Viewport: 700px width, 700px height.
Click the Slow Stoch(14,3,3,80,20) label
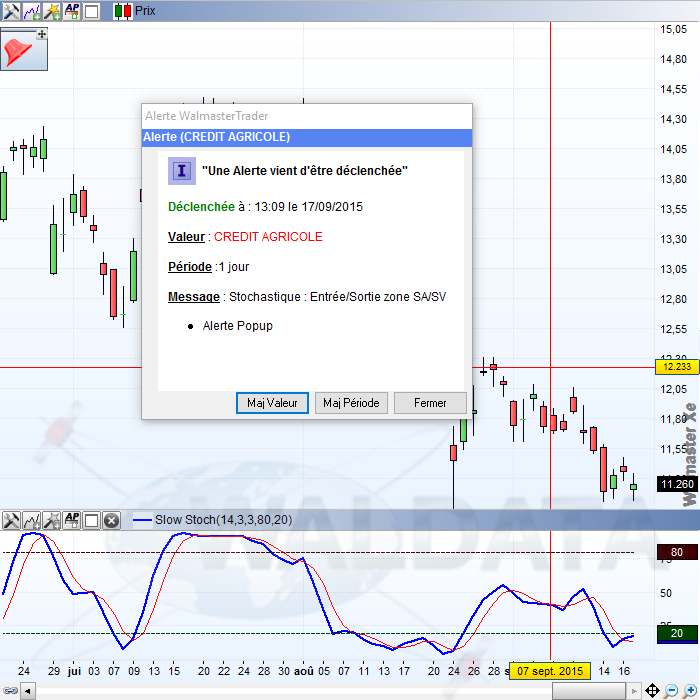point(223,520)
